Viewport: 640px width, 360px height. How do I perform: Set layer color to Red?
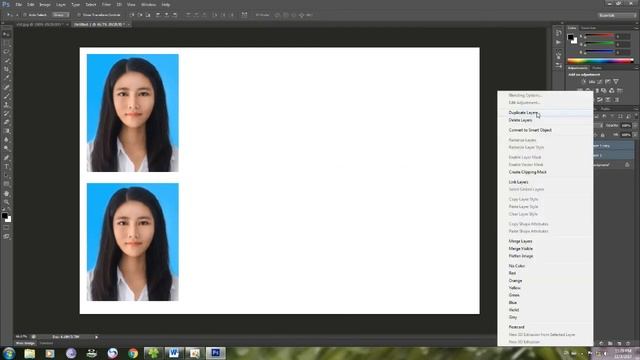click(545, 273)
